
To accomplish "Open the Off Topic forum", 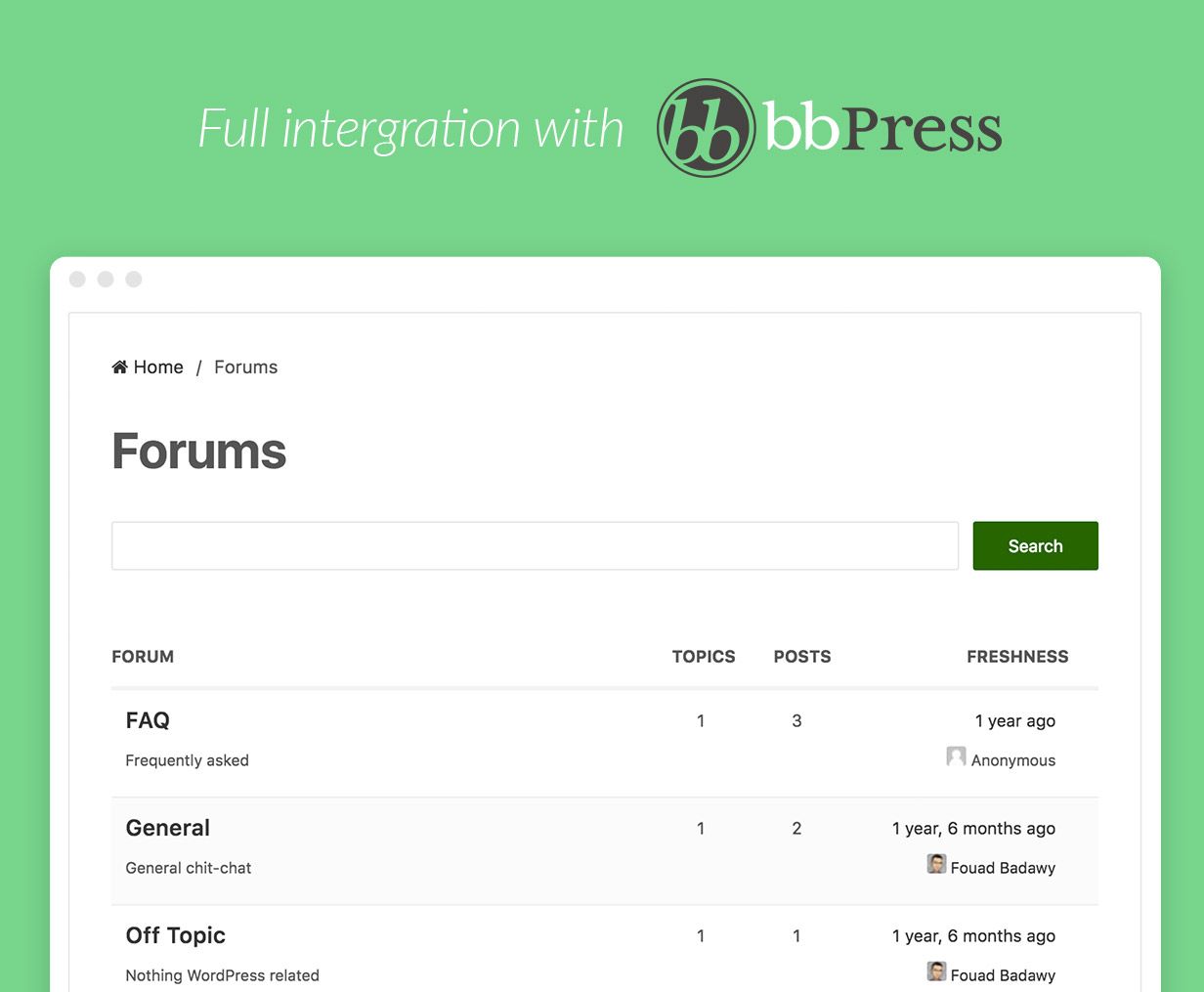I will [176, 935].
